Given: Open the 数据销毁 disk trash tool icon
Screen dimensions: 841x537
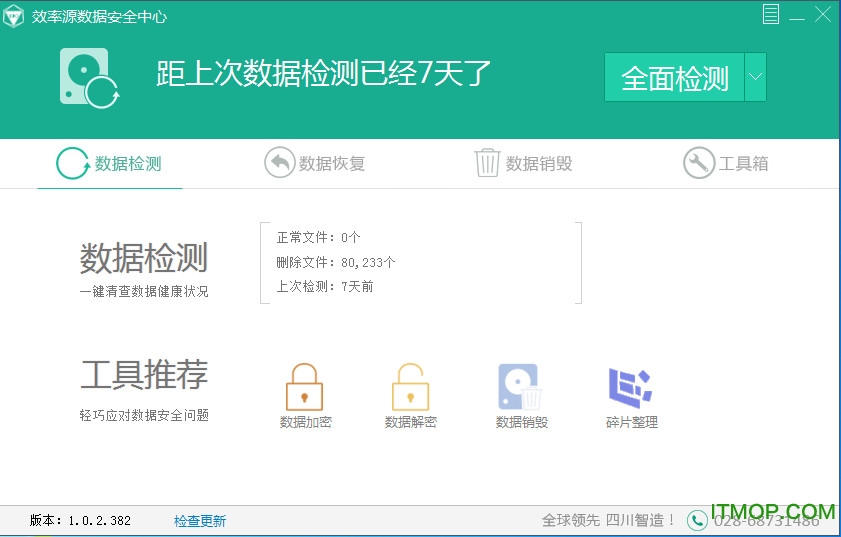Looking at the screenshot, I should point(520,387).
